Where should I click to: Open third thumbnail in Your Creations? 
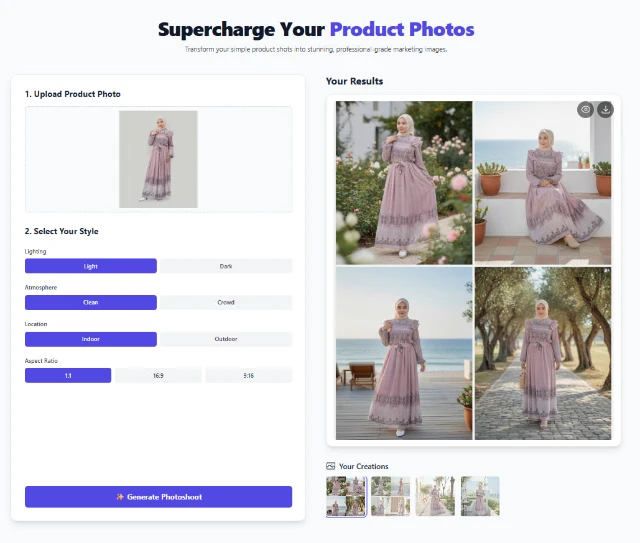435,496
